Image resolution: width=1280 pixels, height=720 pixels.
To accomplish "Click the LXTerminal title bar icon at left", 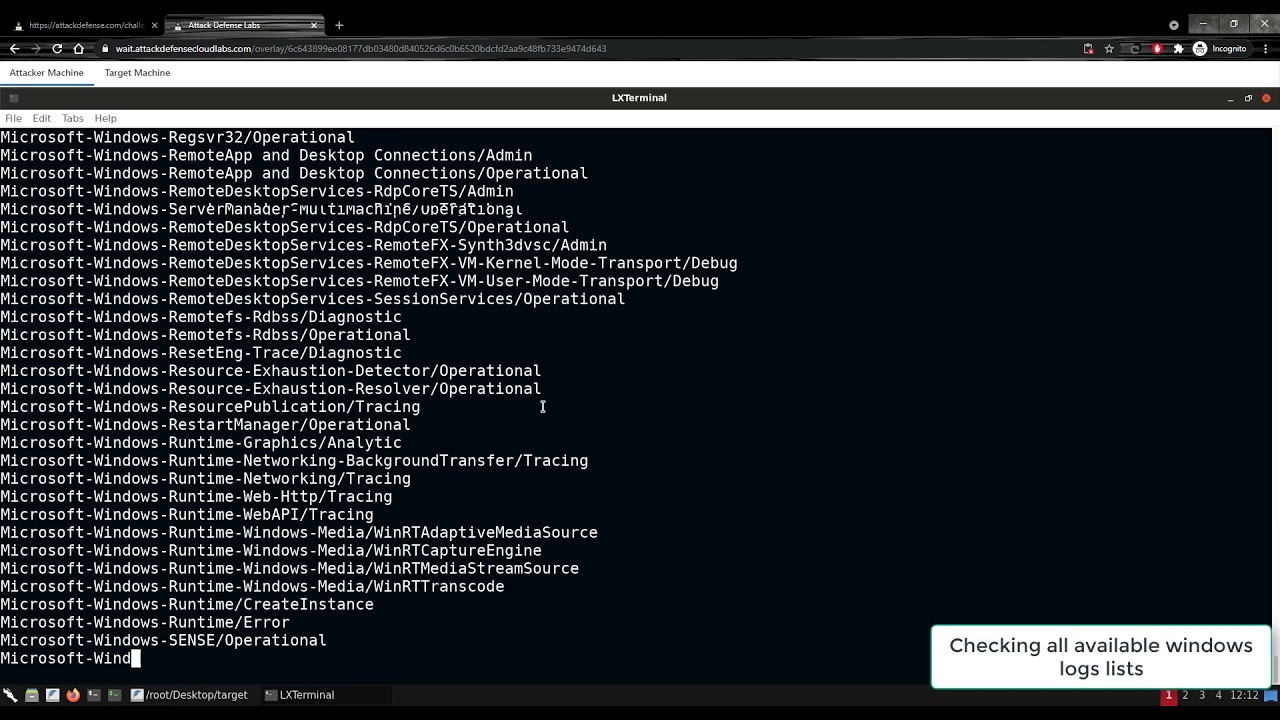I will coord(13,98).
